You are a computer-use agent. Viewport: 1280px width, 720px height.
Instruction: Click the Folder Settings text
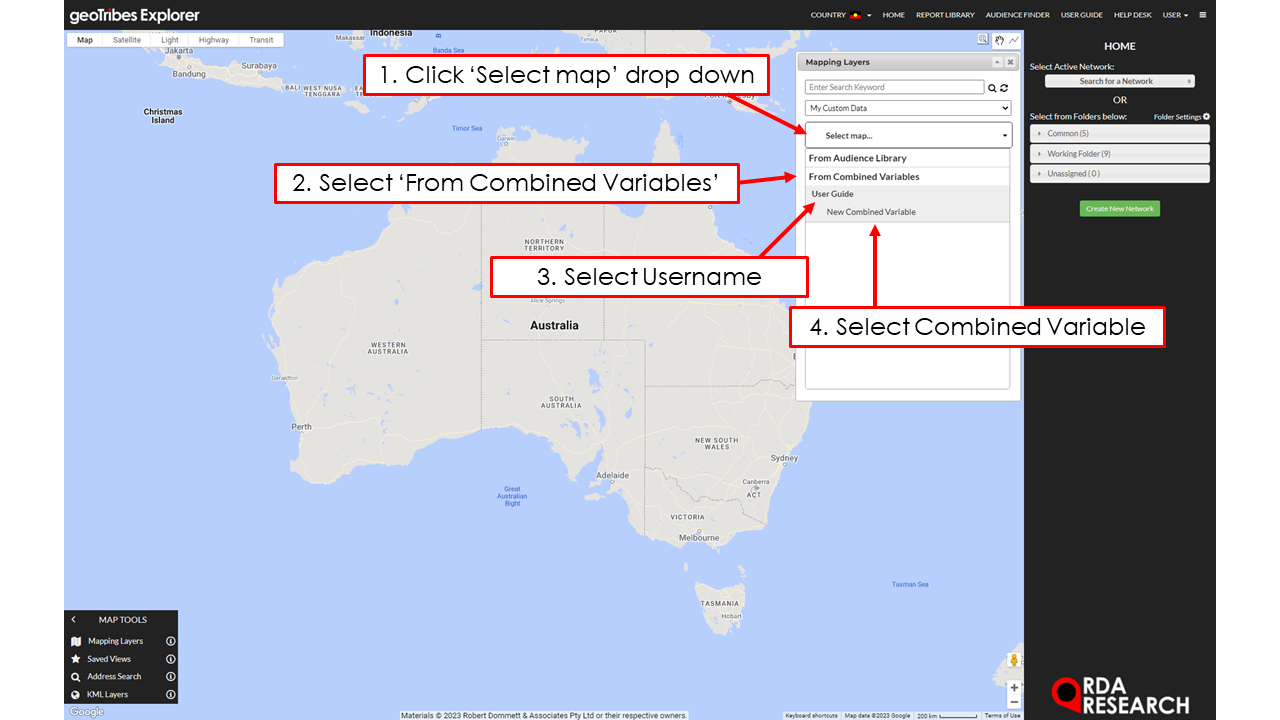(1177, 117)
